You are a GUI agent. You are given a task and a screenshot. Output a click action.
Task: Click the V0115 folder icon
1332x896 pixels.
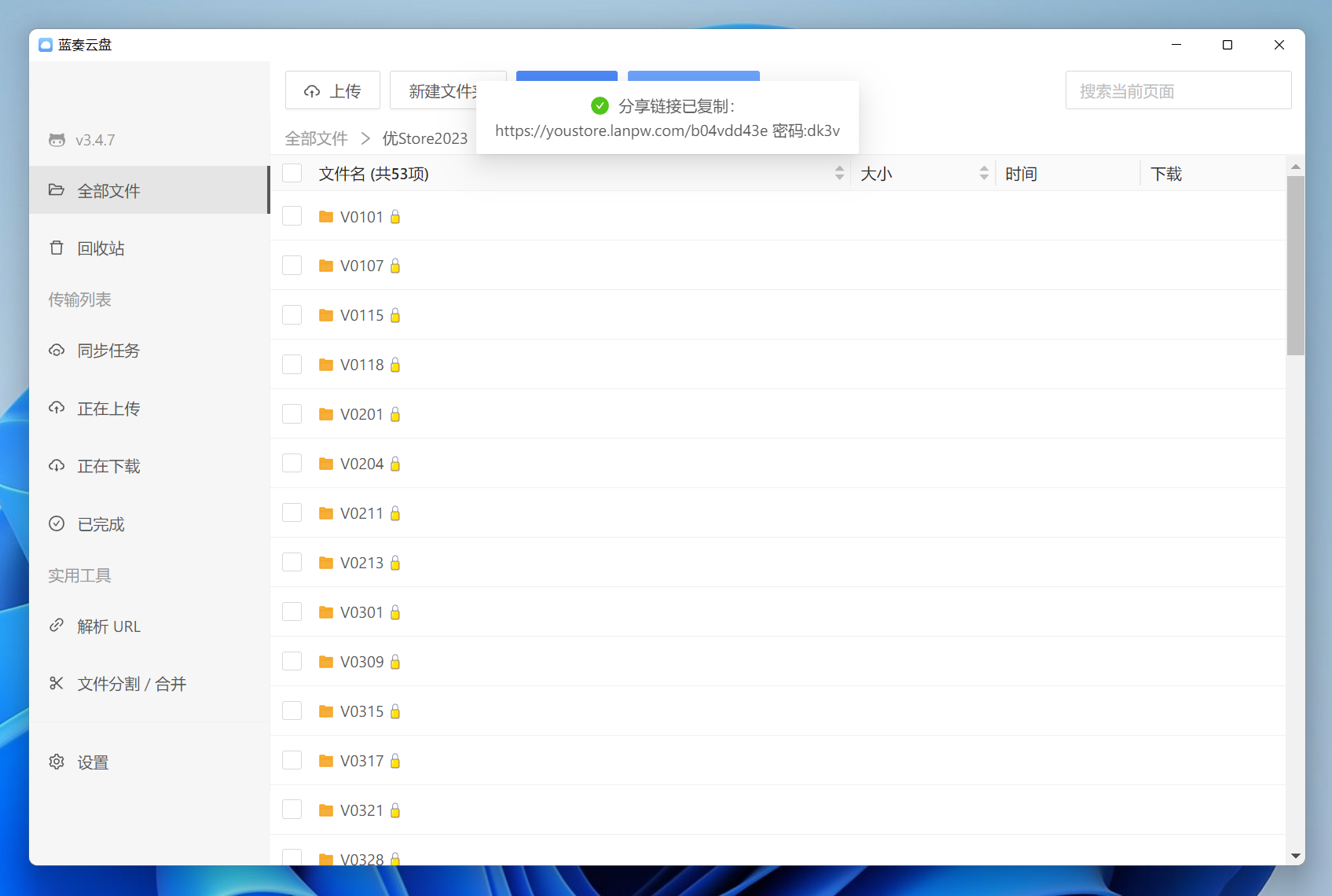tap(326, 315)
